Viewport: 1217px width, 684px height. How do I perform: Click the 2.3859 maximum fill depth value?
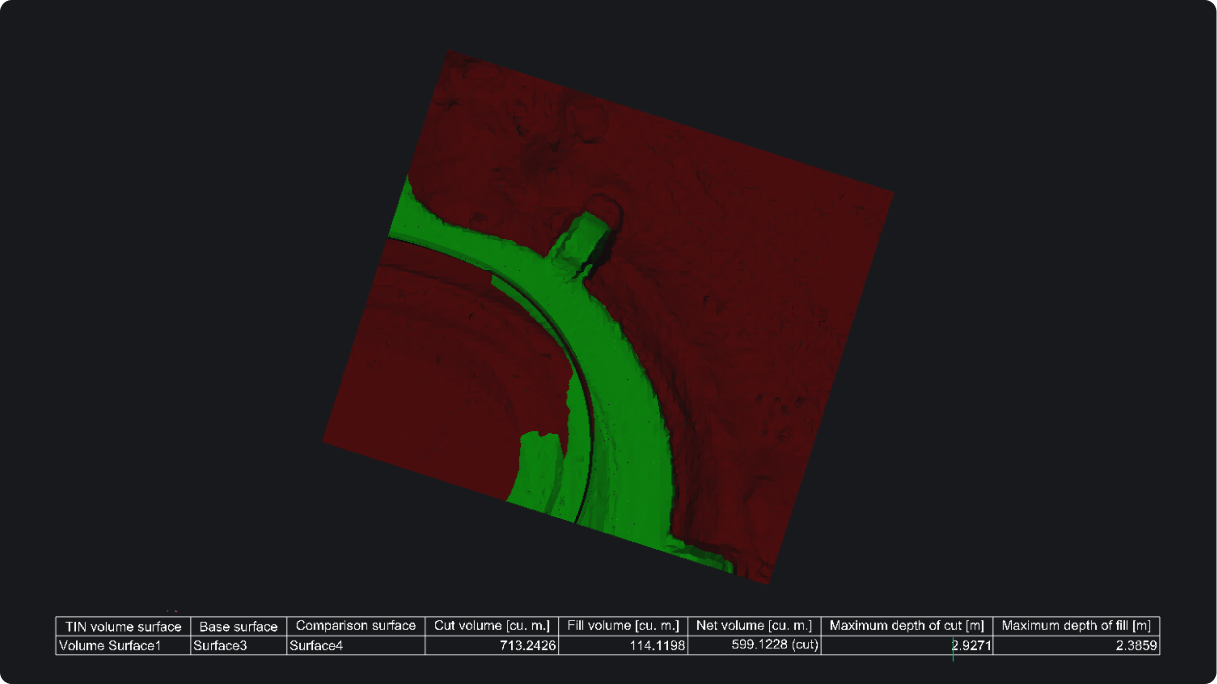click(1135, 645)
